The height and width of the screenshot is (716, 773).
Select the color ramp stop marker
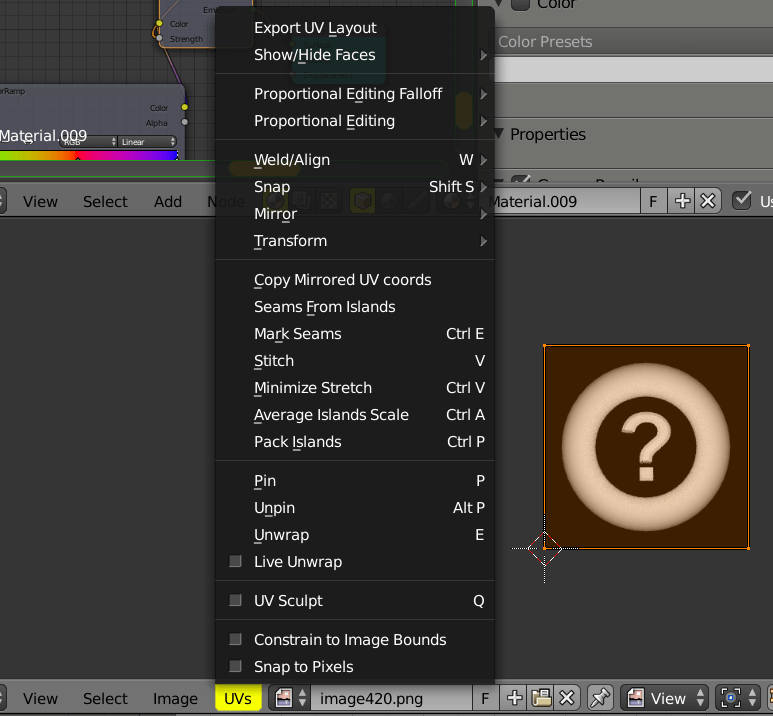pos(77,158)
